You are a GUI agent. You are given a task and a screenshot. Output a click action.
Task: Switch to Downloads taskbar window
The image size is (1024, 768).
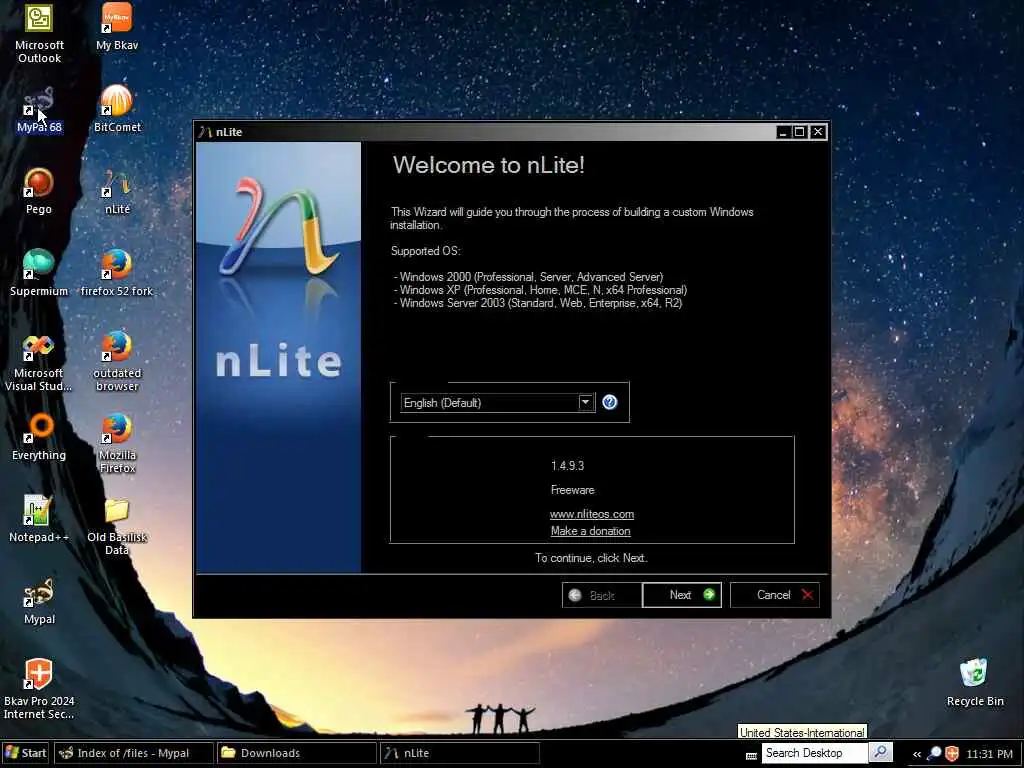click(296, 753)
